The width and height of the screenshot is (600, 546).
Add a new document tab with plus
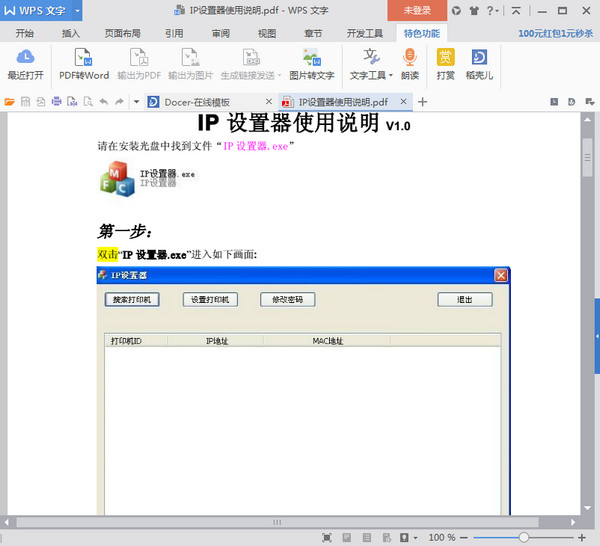[x=422, y=102]
